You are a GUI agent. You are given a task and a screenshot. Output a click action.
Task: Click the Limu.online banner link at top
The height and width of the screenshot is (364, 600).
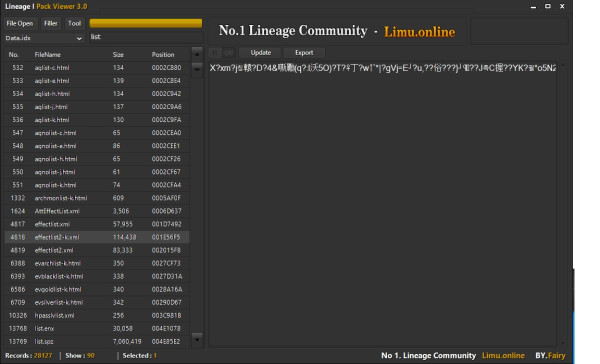pyautogui.click(x=419, y=32)
